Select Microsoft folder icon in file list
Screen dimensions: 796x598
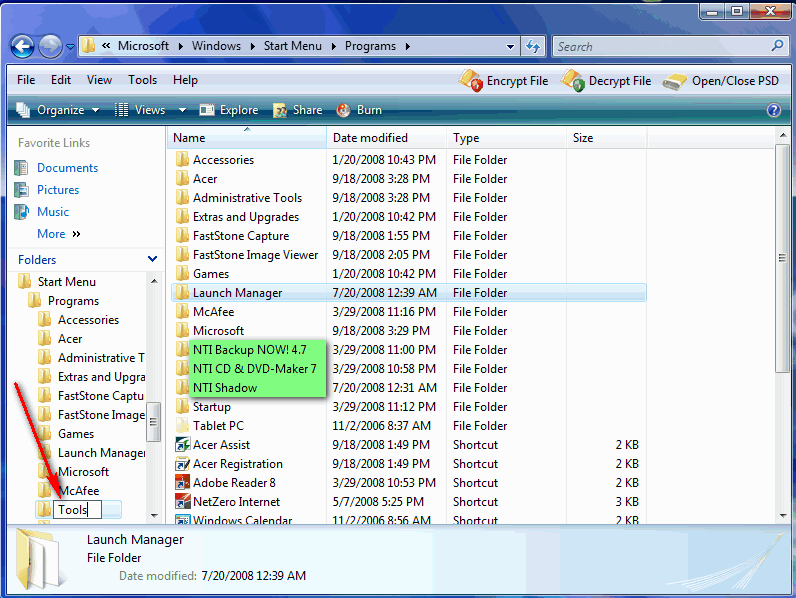click(182, 331)
